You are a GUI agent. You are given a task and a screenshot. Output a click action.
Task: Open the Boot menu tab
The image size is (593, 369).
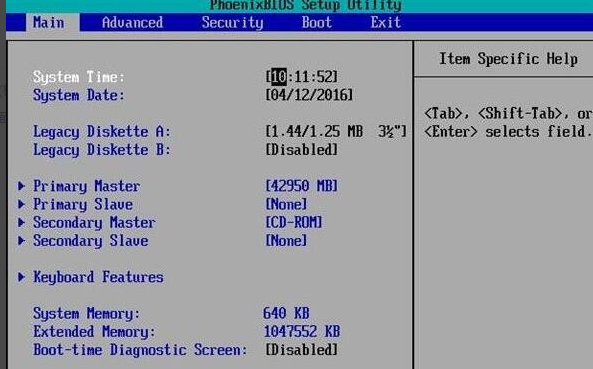pos(317,22)
